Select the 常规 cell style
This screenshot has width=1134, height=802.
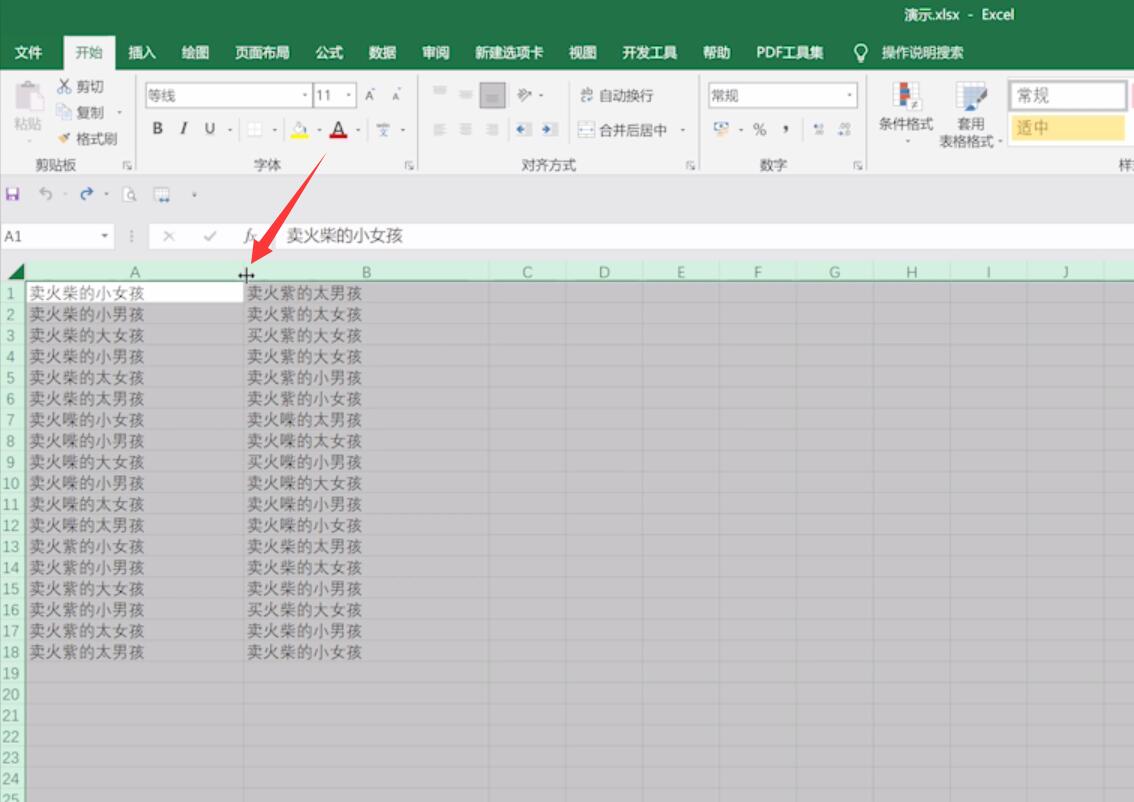1067,95
